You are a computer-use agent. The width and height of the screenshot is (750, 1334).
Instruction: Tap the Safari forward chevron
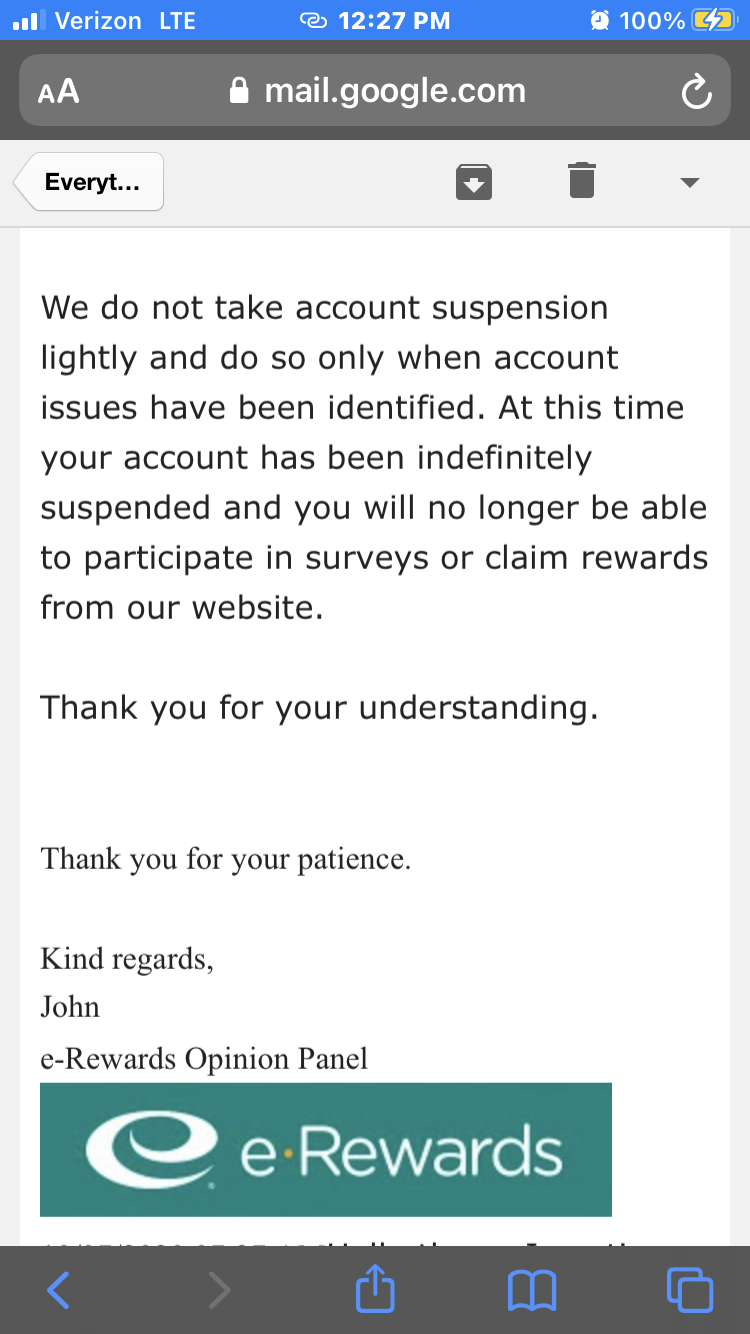pos(219,1290)
